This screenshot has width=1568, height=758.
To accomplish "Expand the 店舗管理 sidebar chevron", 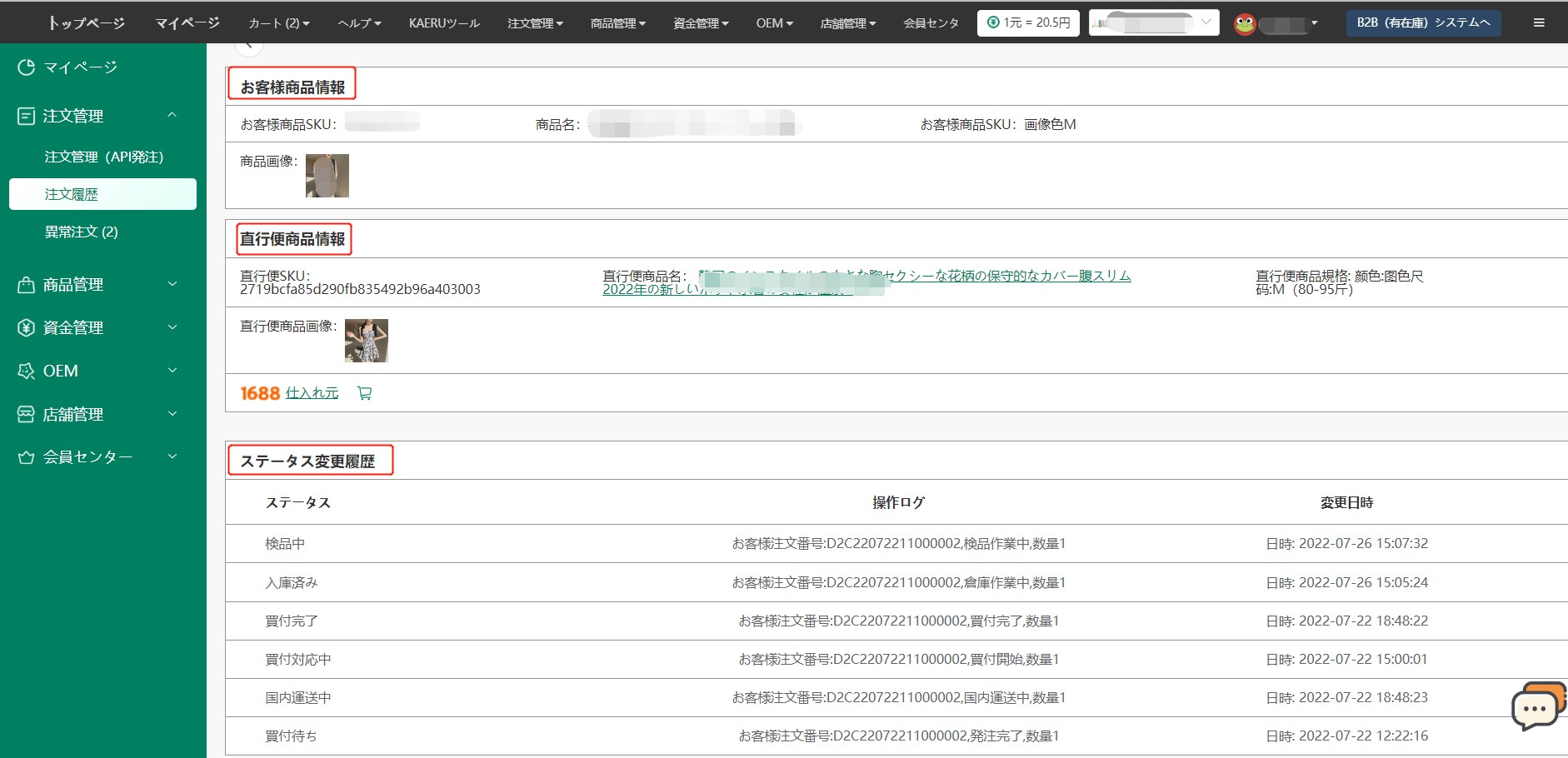I will (x=172, y=413).
